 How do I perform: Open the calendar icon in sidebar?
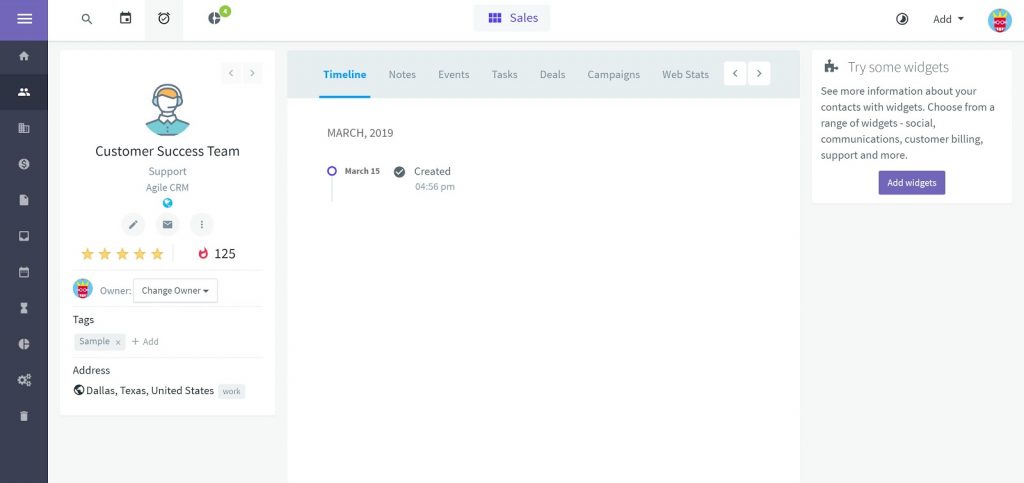(24, 272)
